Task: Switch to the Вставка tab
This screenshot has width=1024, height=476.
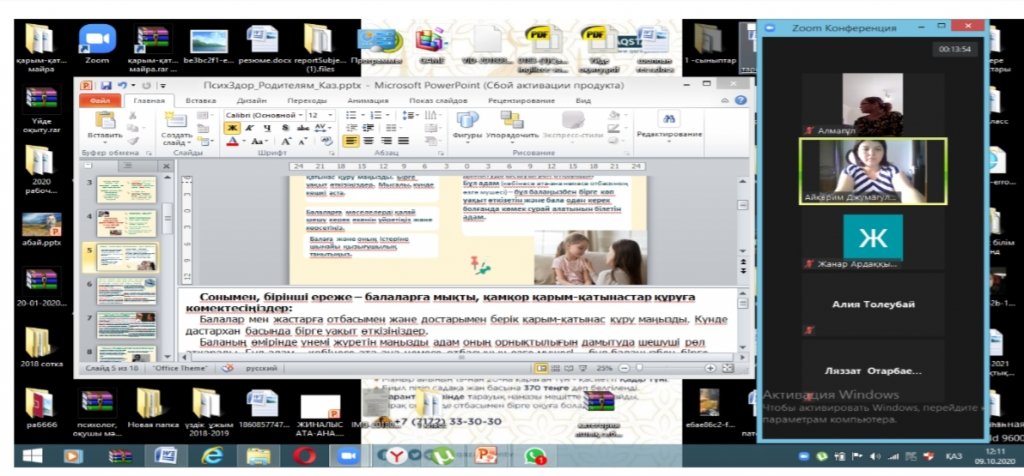Action: tap(200, 101)
